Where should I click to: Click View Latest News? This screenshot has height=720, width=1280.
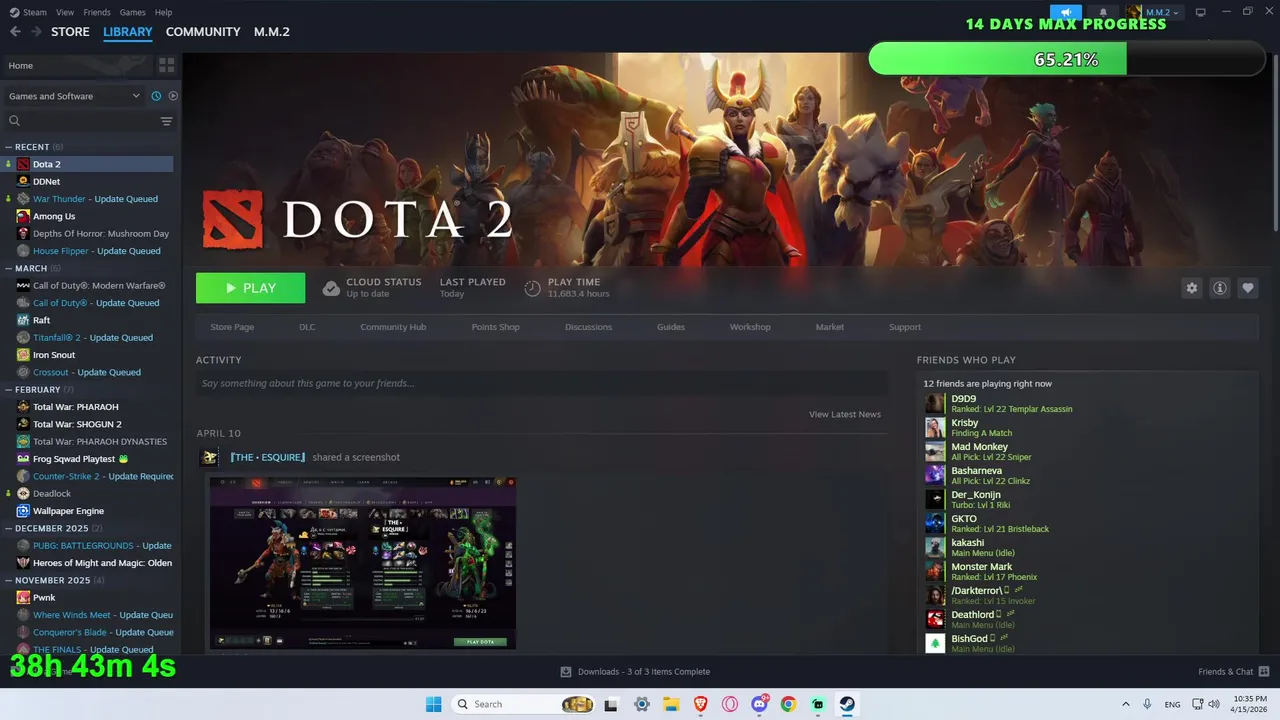(x=845, y=414)
